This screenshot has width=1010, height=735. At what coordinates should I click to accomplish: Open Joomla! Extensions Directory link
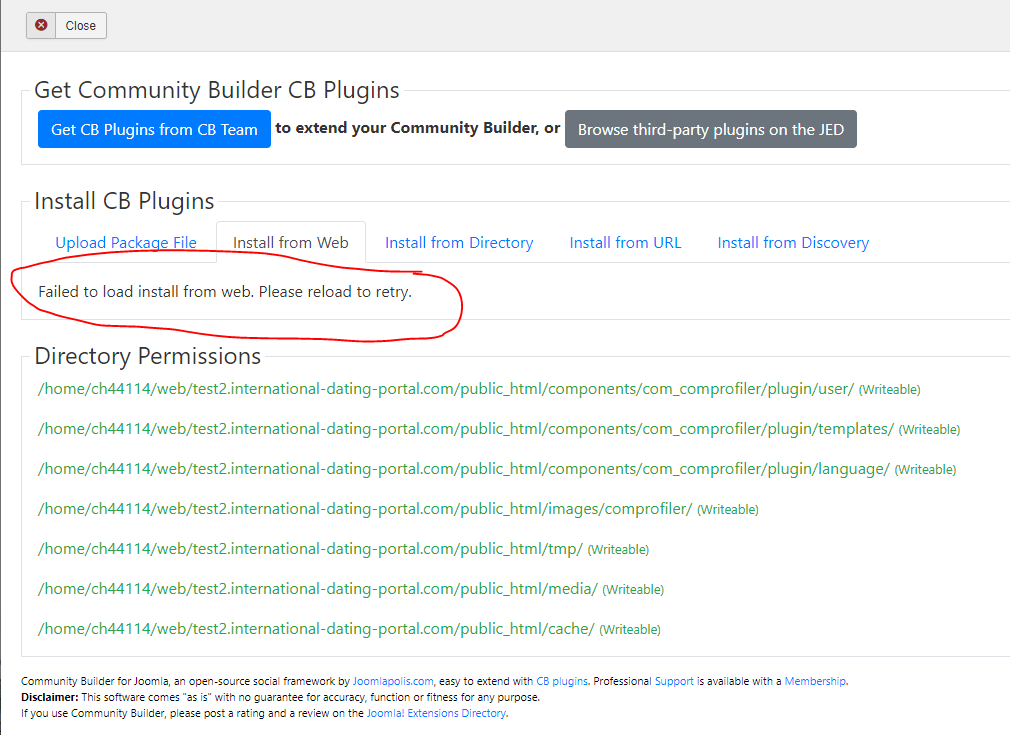pyautogui.click(x=436, y=713)
